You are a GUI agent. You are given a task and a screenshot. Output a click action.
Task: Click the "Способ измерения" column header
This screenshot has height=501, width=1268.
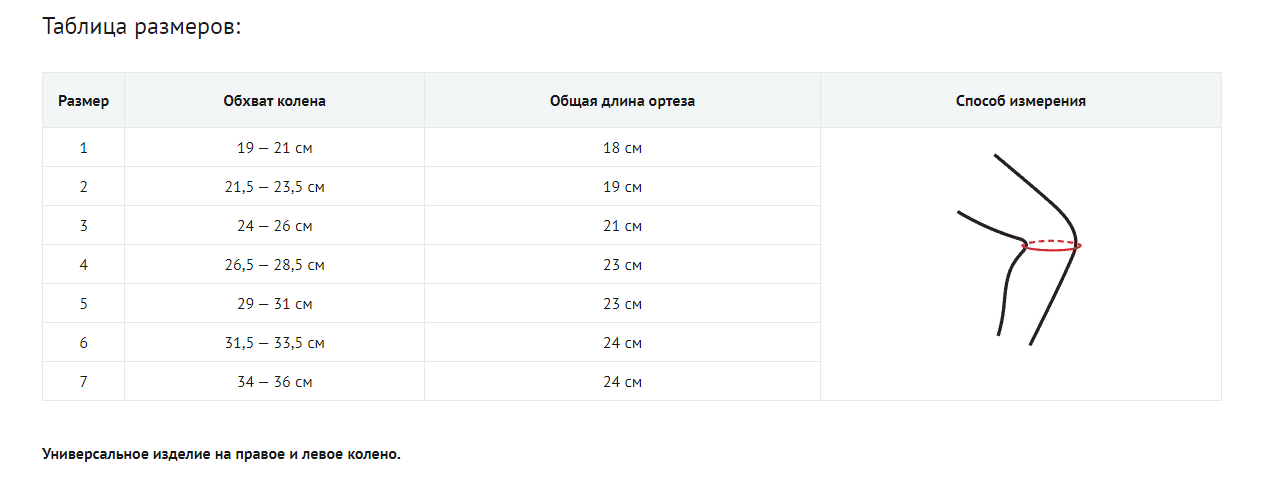click(1020, 101)
